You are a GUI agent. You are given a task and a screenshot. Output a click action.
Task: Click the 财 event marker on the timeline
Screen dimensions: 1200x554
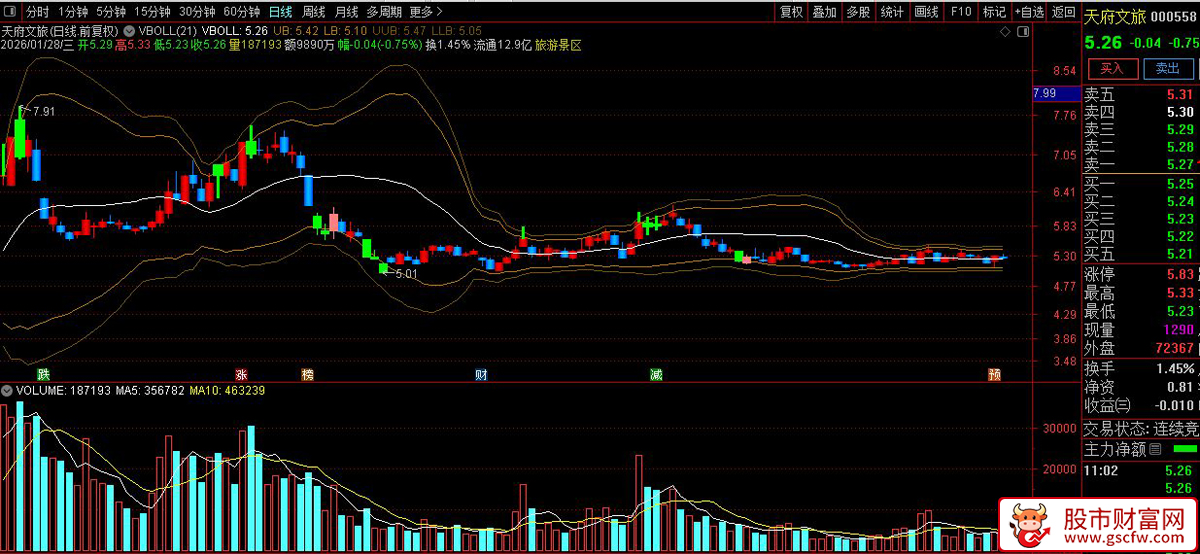click(481, 374)
